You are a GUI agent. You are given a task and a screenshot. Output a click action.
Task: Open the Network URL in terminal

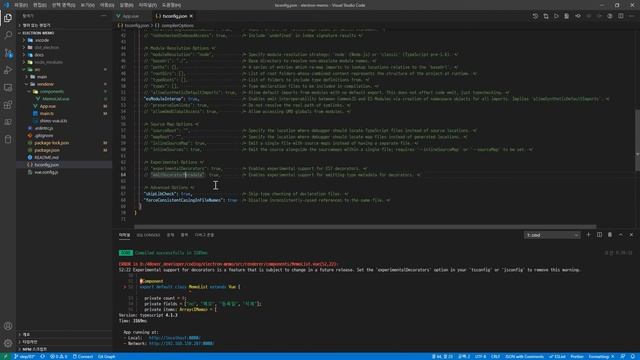(x=181, y=344)
